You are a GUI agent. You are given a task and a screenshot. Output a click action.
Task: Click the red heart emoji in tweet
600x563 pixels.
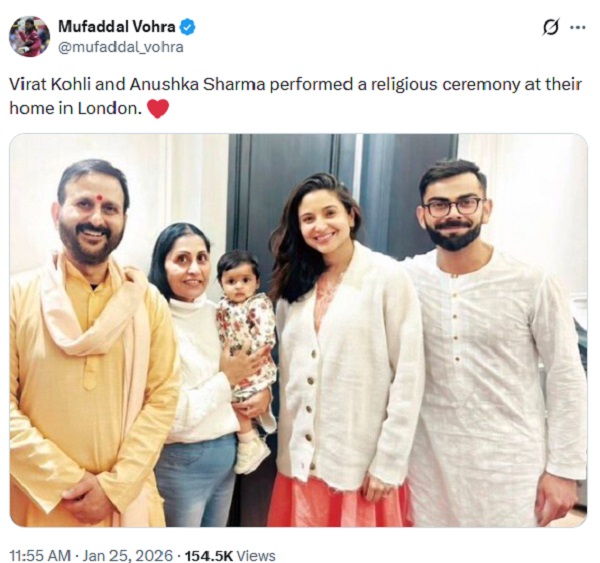(x=158, y=109)
